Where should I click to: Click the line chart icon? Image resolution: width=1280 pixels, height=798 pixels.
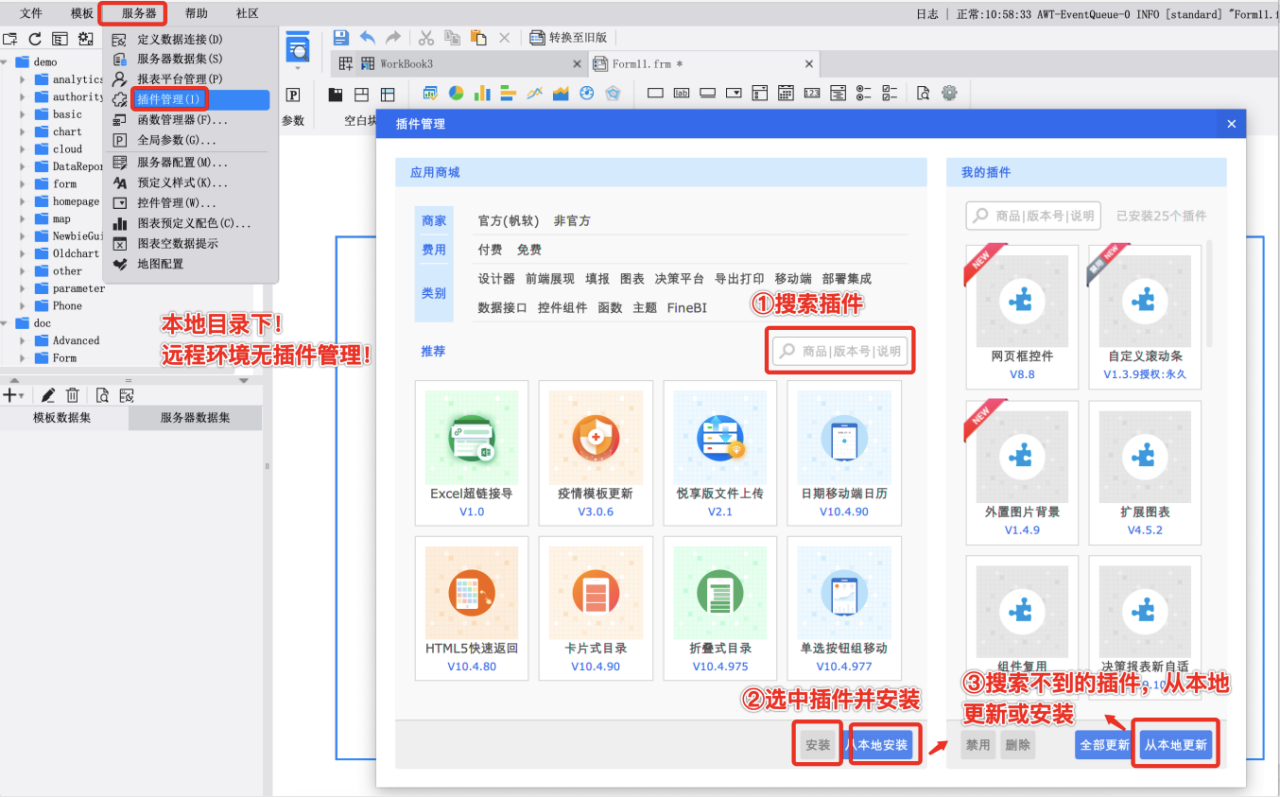pos(535,93)
